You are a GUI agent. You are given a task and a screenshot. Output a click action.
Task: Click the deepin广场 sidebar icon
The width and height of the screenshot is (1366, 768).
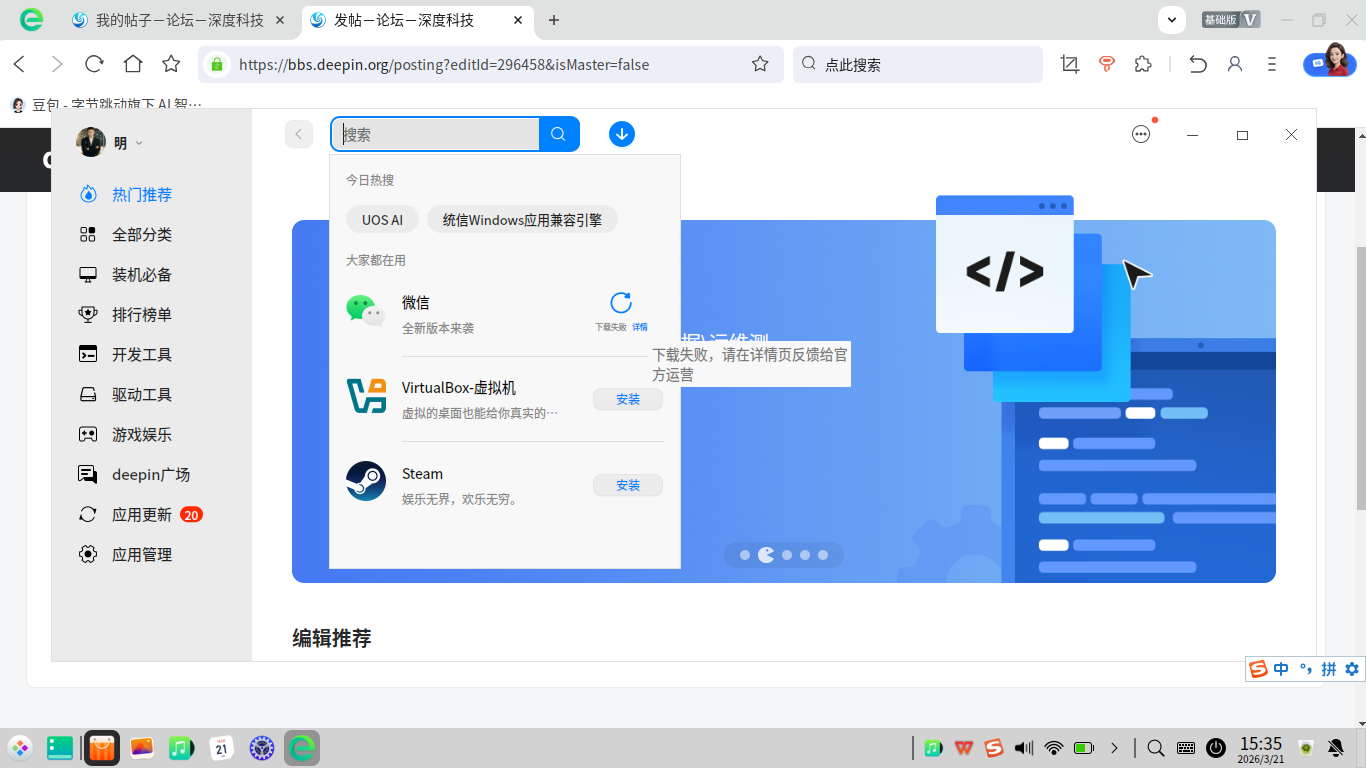point(88,474)
